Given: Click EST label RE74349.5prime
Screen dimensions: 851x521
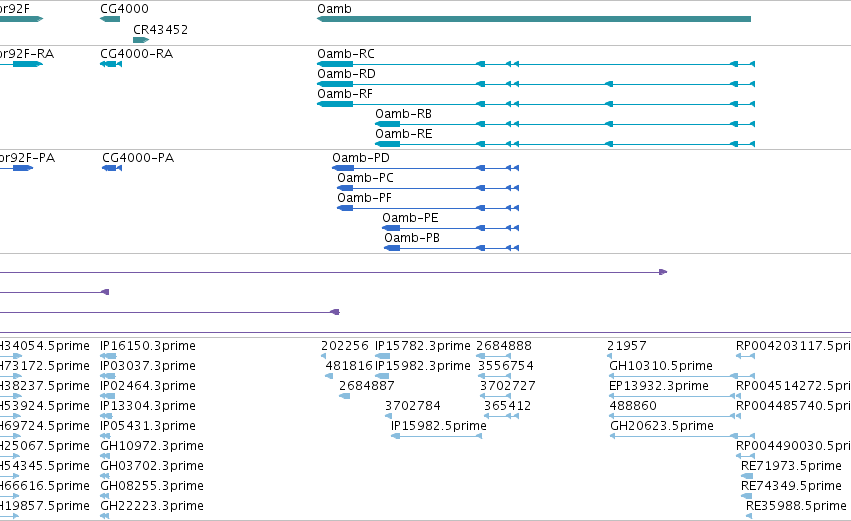Looking at the screenshot, I should click(x=791, y=486).
